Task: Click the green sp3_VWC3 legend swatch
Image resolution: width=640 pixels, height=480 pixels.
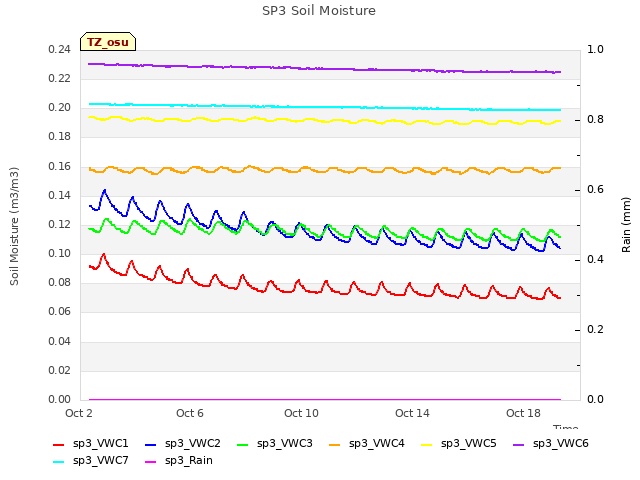Action: (242, 445)
